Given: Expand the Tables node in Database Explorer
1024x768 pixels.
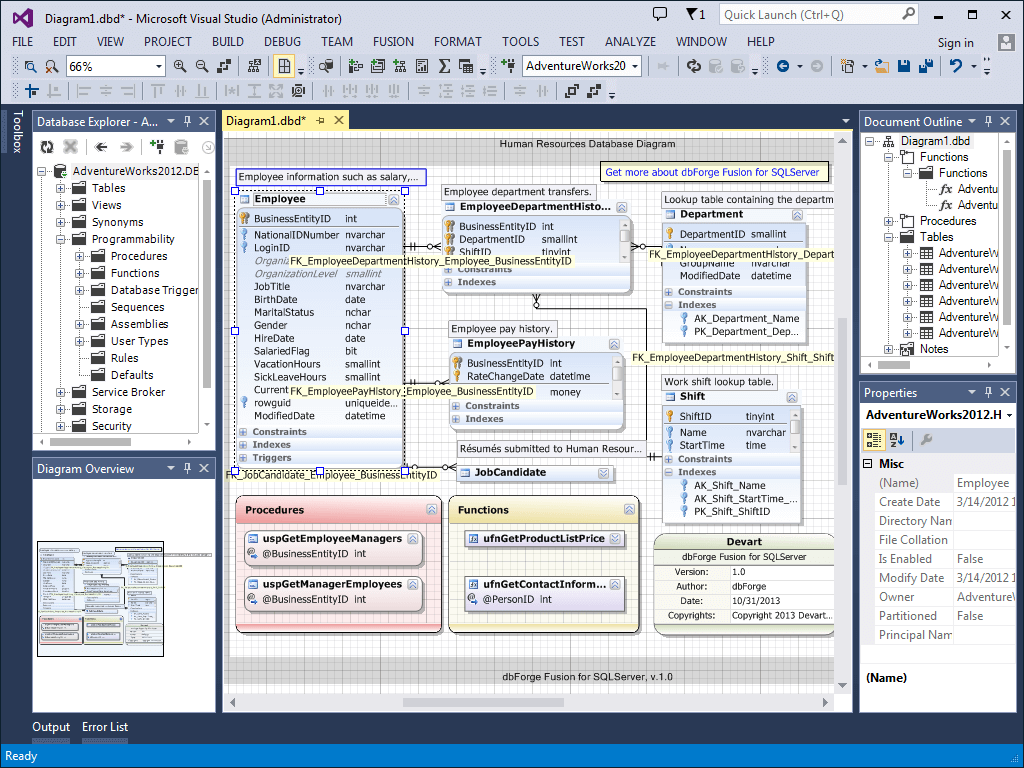Looking at the screenshot, I should (x=60, y=188).
